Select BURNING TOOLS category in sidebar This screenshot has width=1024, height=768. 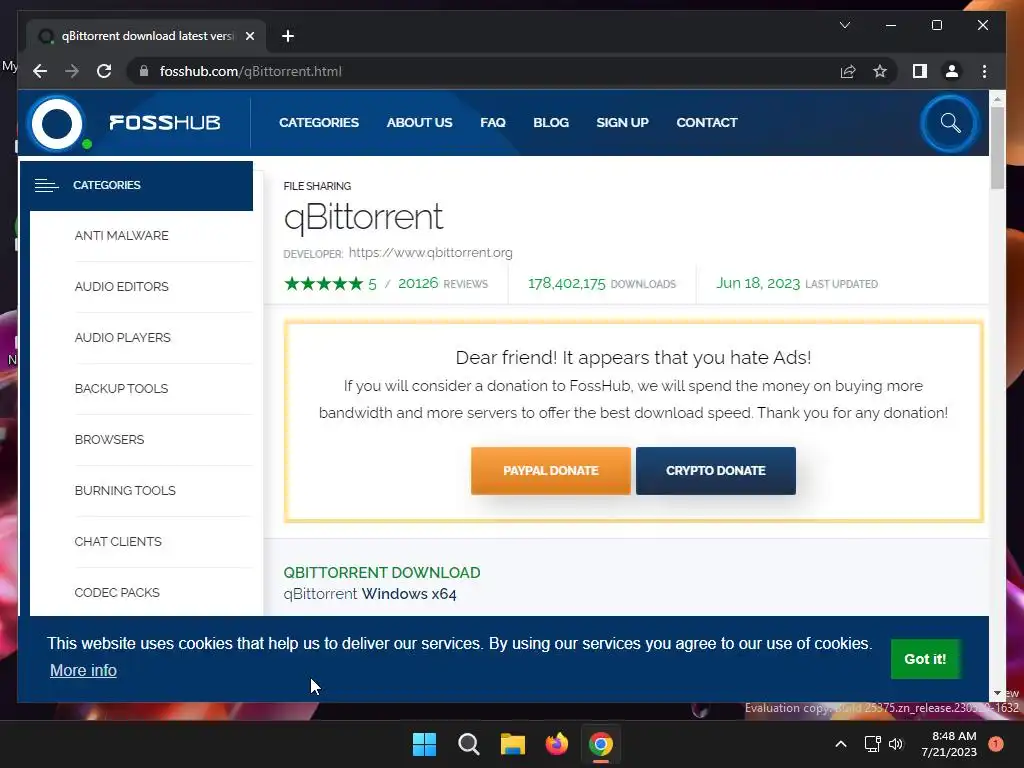pyautogui.click(x=125, y=490)
